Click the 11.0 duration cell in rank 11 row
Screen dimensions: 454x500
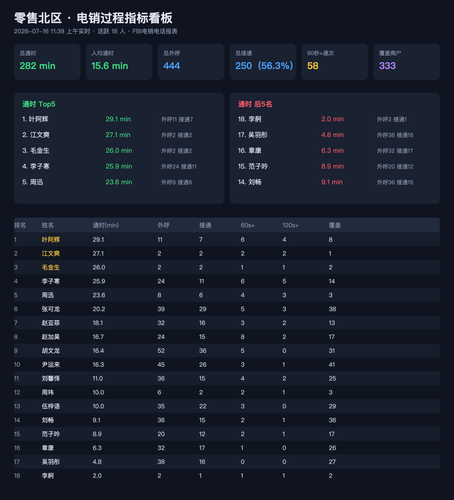coord(98,379)
